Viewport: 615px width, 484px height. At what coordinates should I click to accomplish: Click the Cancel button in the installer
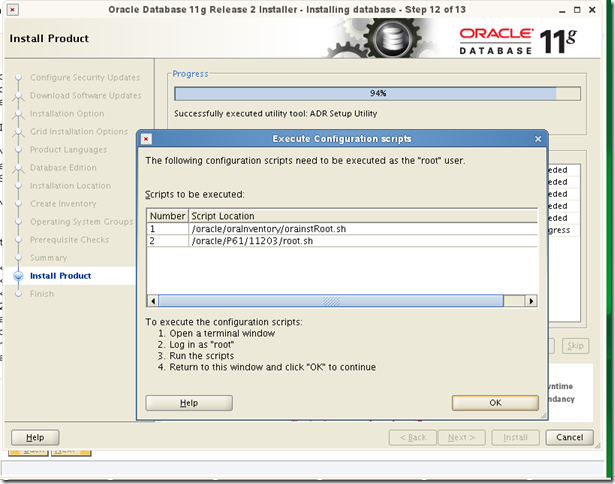click(570, 437)
